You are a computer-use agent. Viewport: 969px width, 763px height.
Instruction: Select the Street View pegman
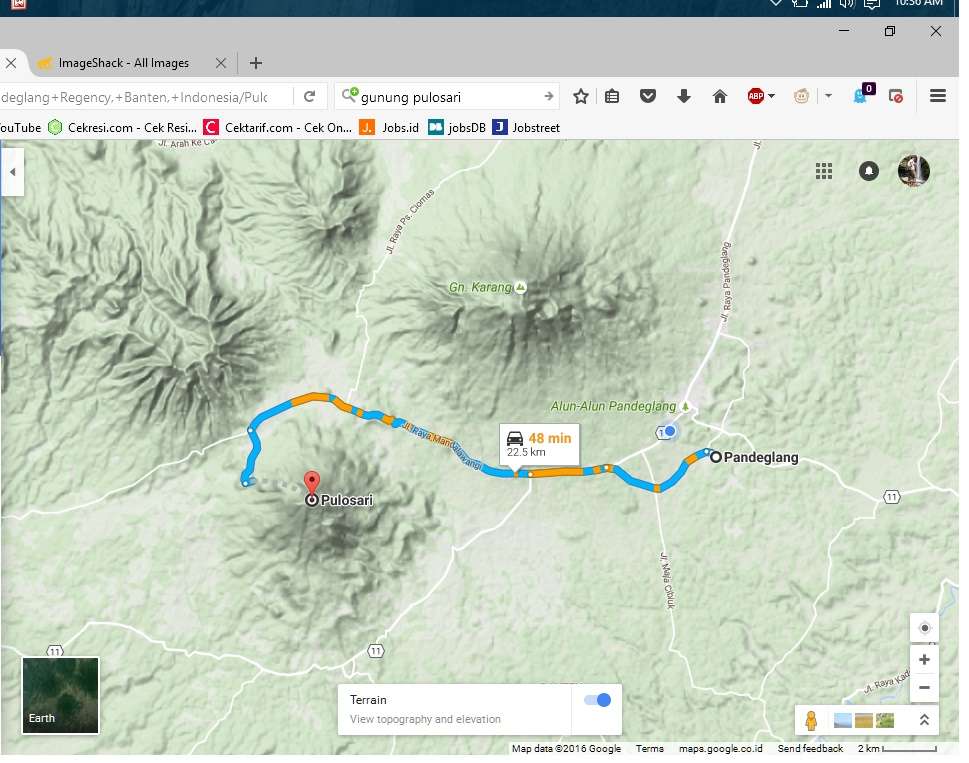811,720
